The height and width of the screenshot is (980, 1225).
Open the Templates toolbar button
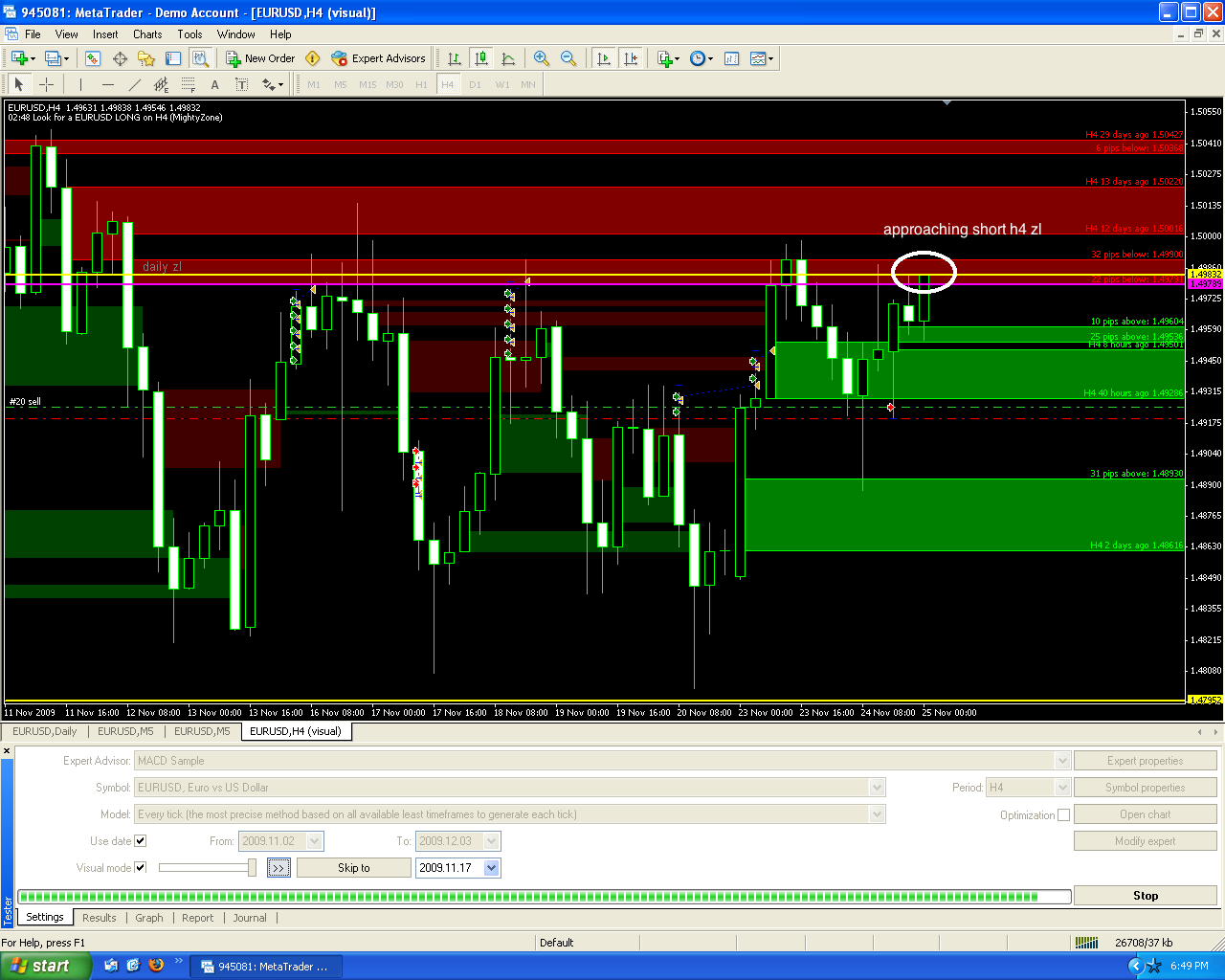[762, 58]
